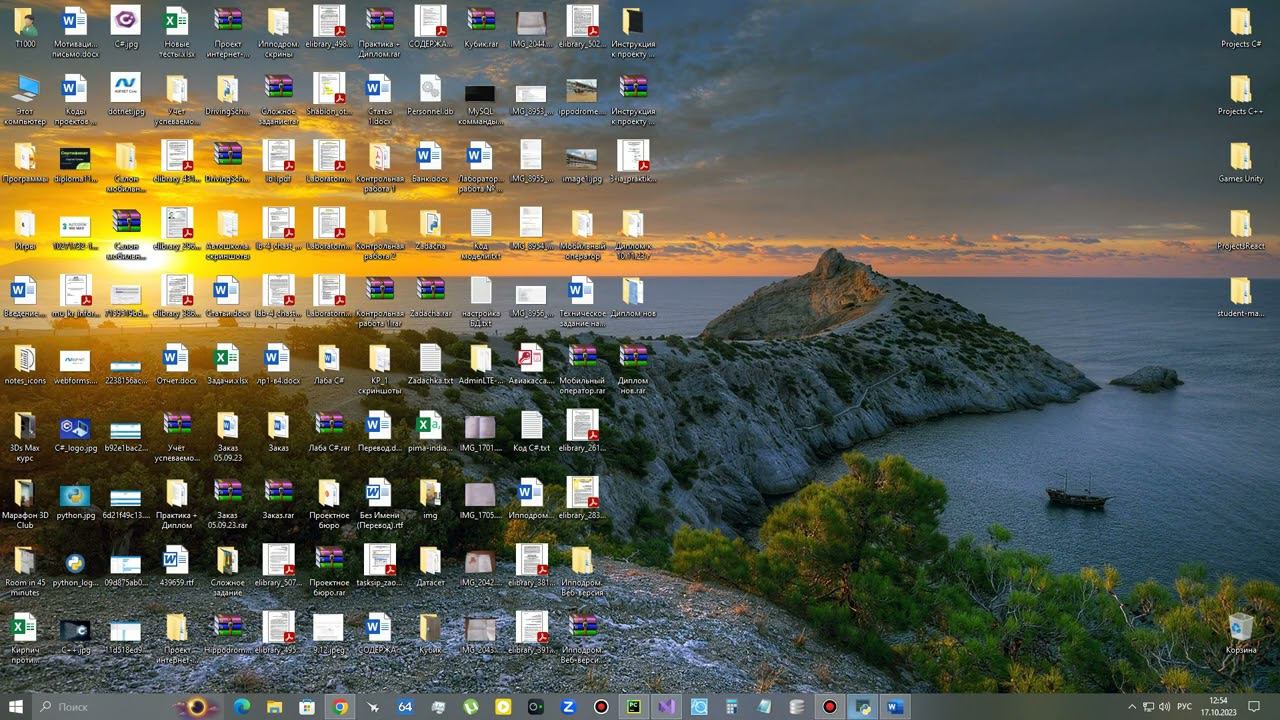Launch PyCharm from the taskbar
This screenshot has width=1280, height=720.
click(x=633, y=707)
